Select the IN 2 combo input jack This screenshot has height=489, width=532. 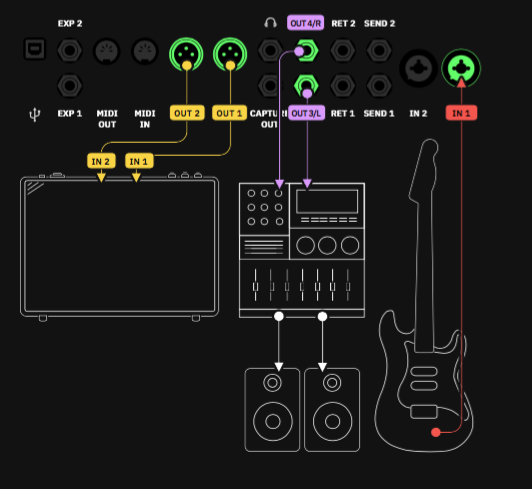pyautogui.click(x=418, y=69)
